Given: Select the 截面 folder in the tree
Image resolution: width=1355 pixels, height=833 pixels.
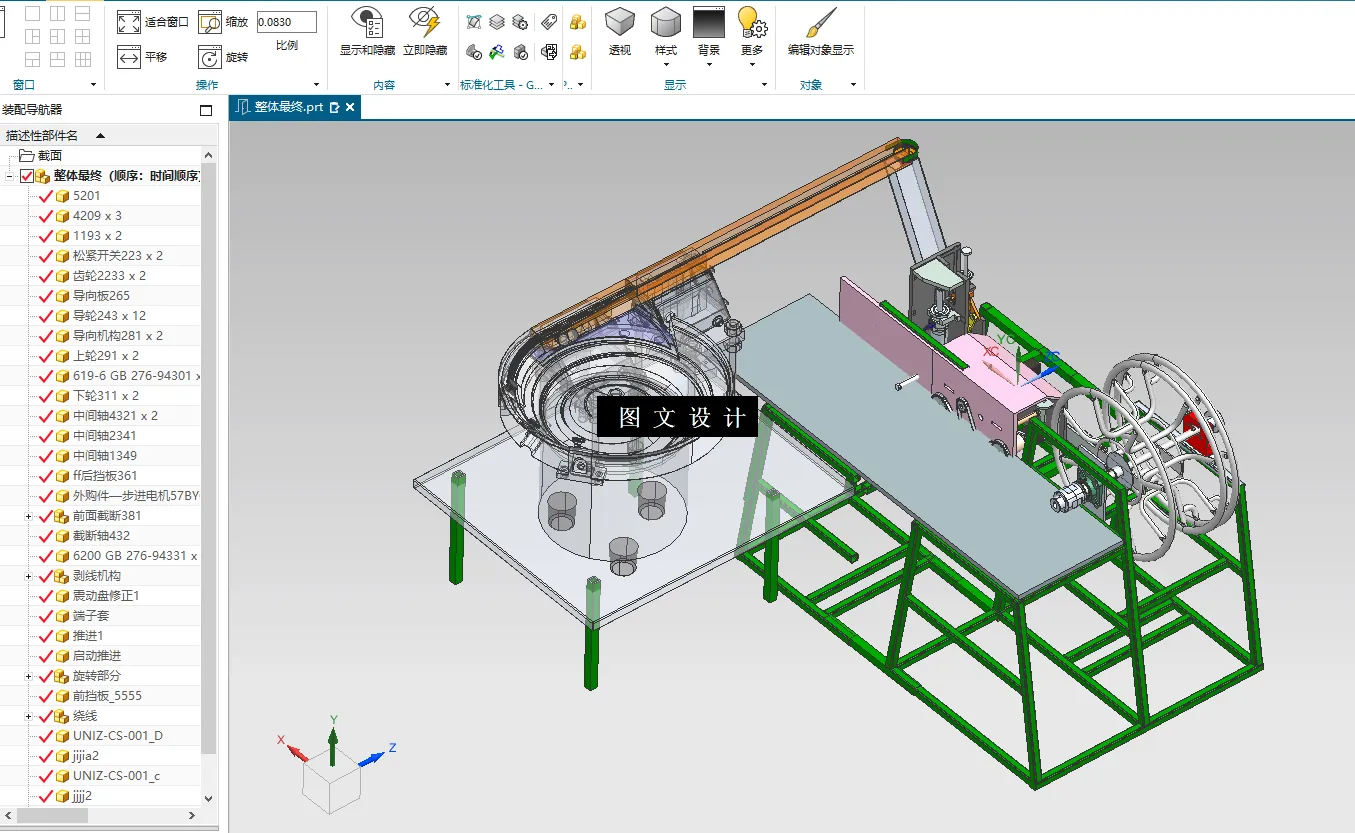Looking at the screenshot, I should point(41,156).
